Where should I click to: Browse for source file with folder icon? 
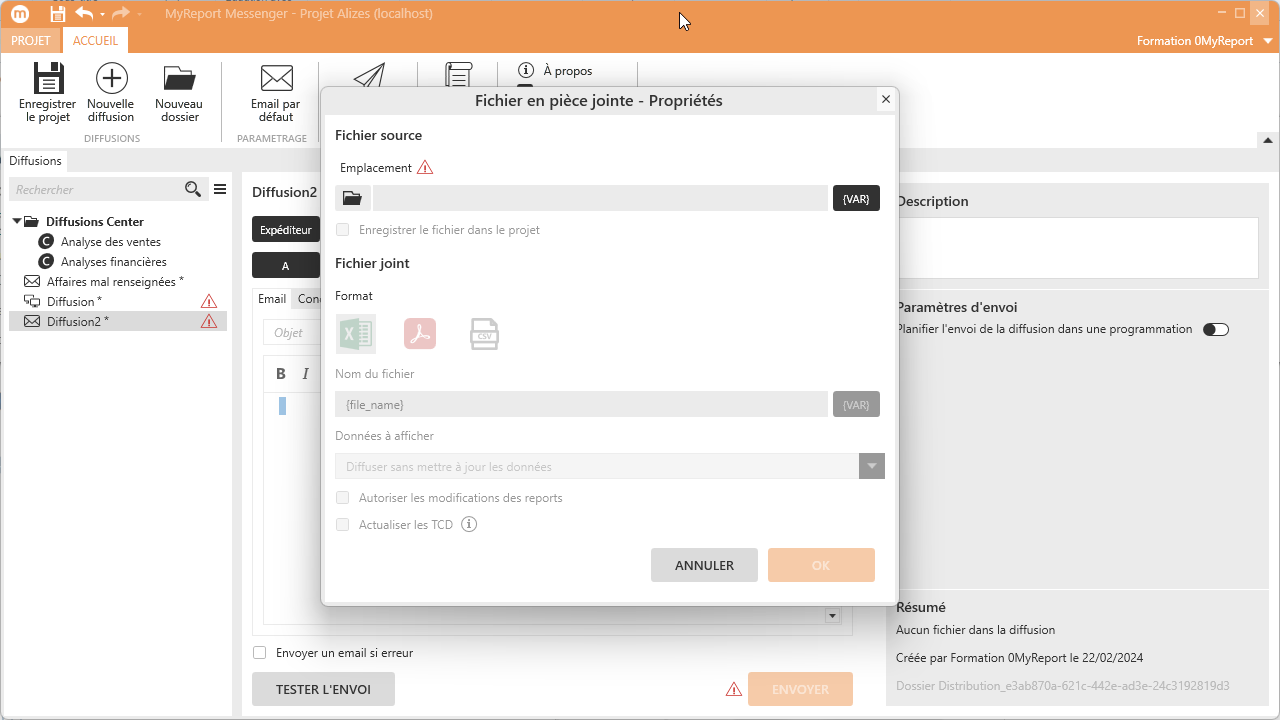(x=352, y=198)
